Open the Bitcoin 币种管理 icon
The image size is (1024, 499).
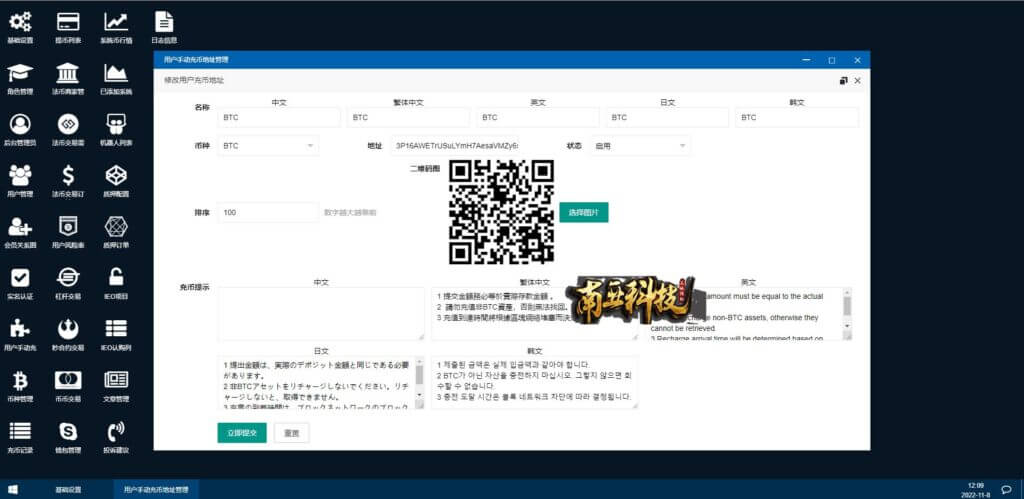(x=20, y=379)
